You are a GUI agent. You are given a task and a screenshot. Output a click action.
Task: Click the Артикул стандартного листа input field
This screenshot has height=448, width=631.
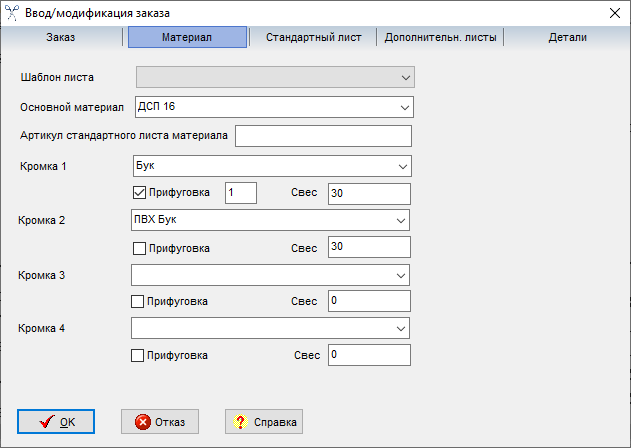point(323,136)
